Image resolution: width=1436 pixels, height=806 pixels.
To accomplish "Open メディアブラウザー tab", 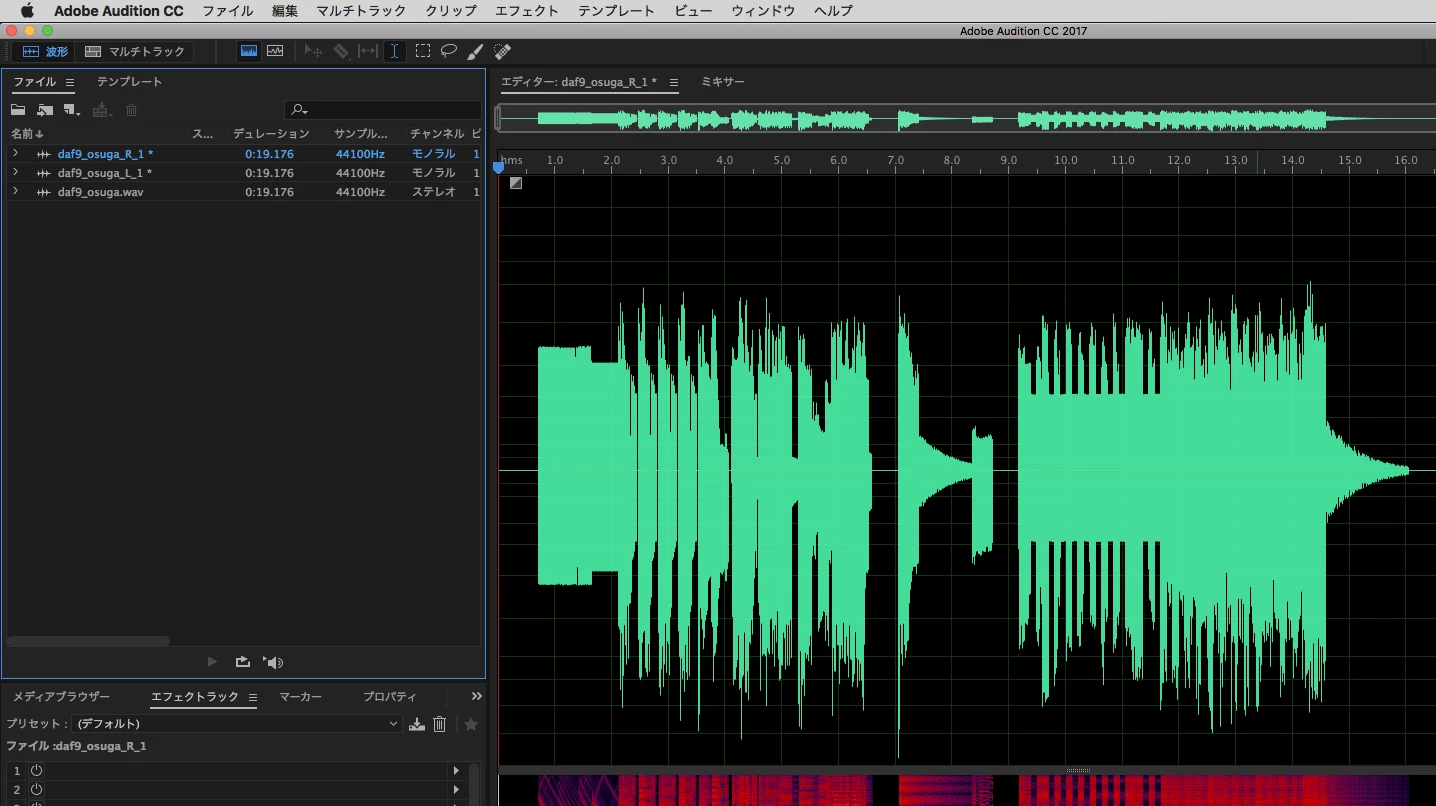I will [x=61, y=697].
